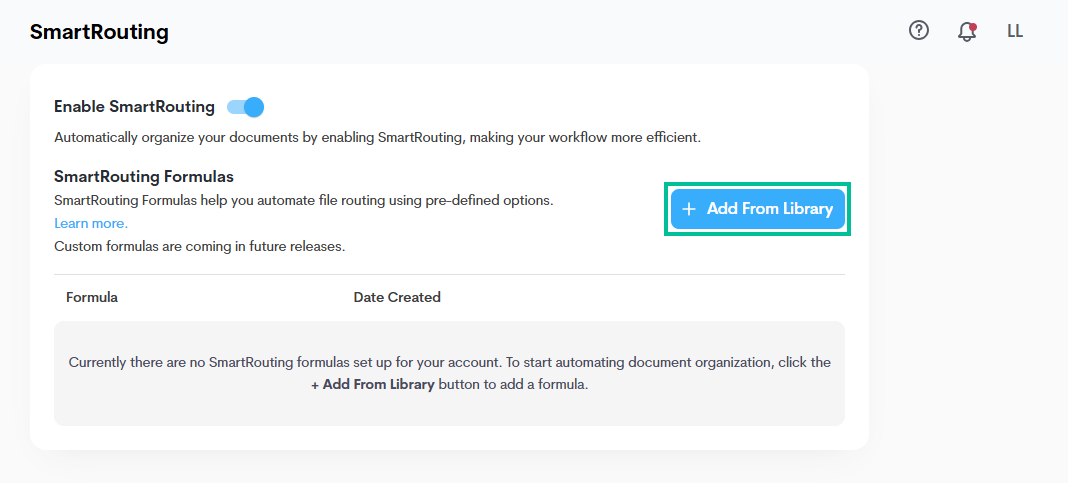The height and width of the screenshot is (483, 1068).
Task: Click the SmartRouting page title
Action: [x=99, y=32]
